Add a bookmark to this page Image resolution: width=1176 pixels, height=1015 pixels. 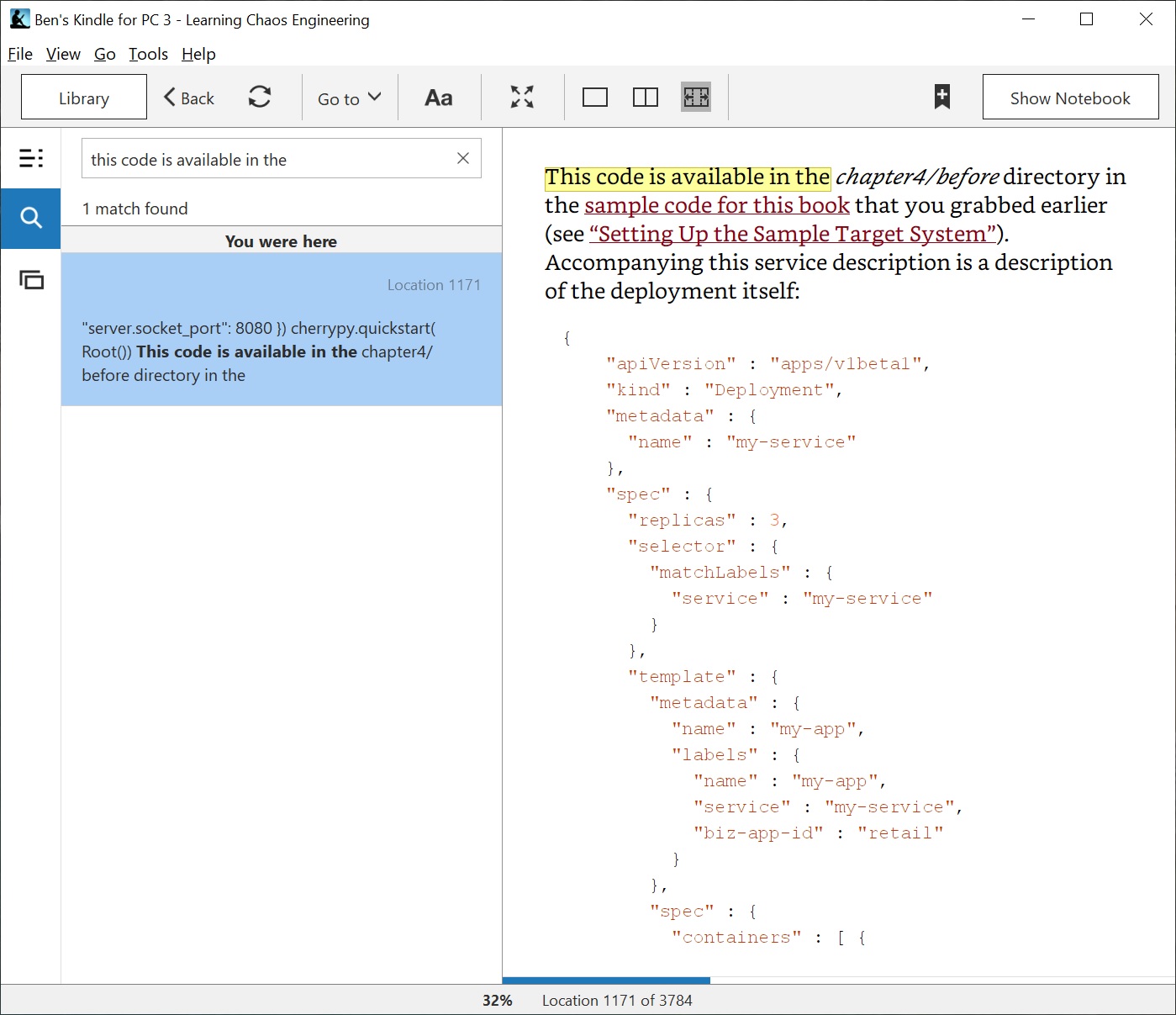tap(941, 97)
